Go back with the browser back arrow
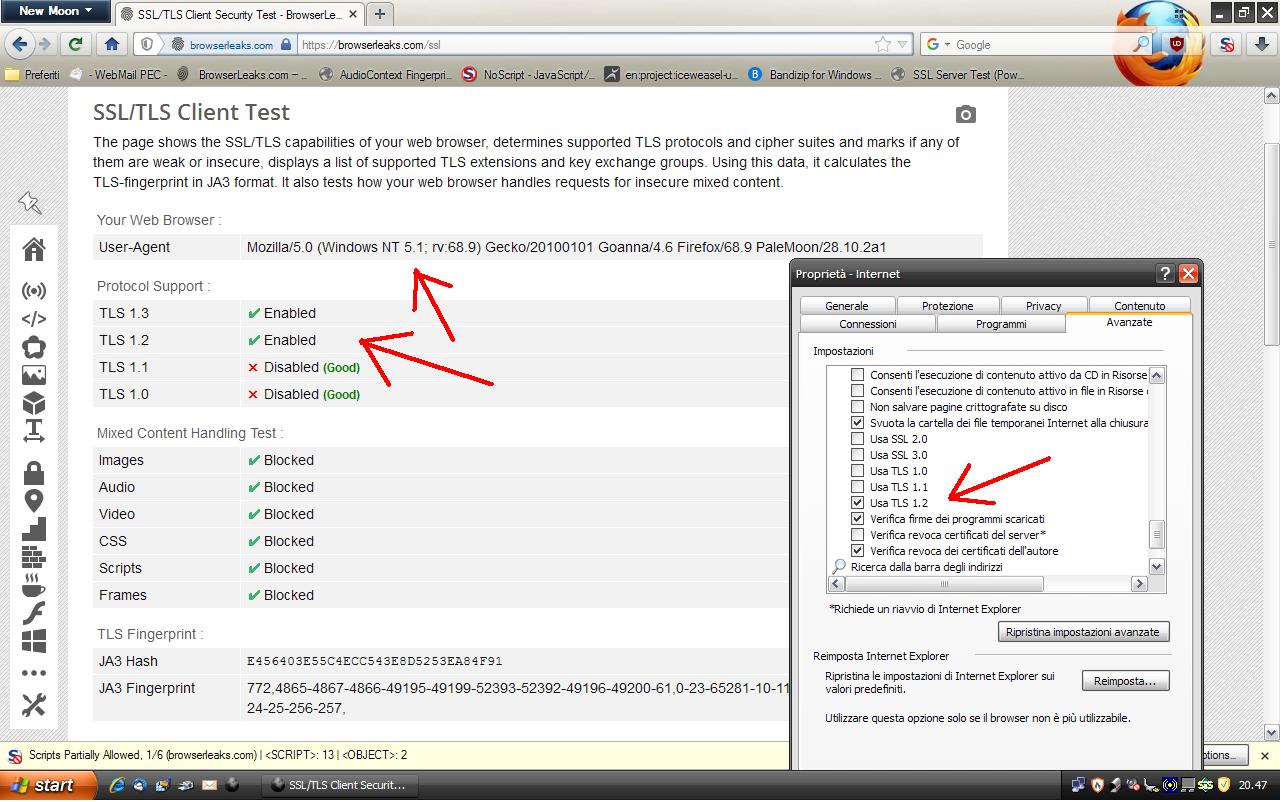The image size is (1283, 802). click(20, 44)
